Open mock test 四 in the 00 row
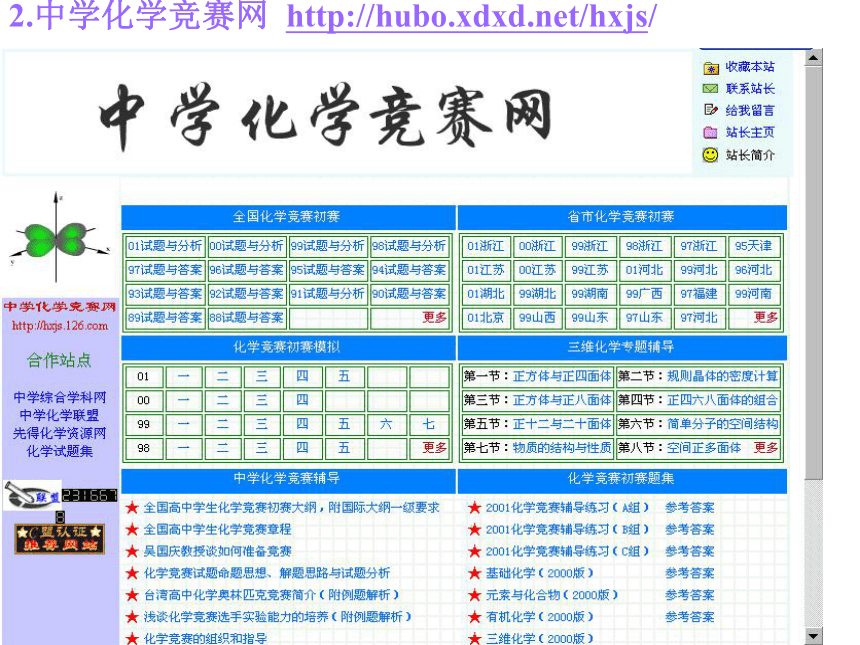Image resolution: width=860 pixels, height=645 pixels. point(302,400)
